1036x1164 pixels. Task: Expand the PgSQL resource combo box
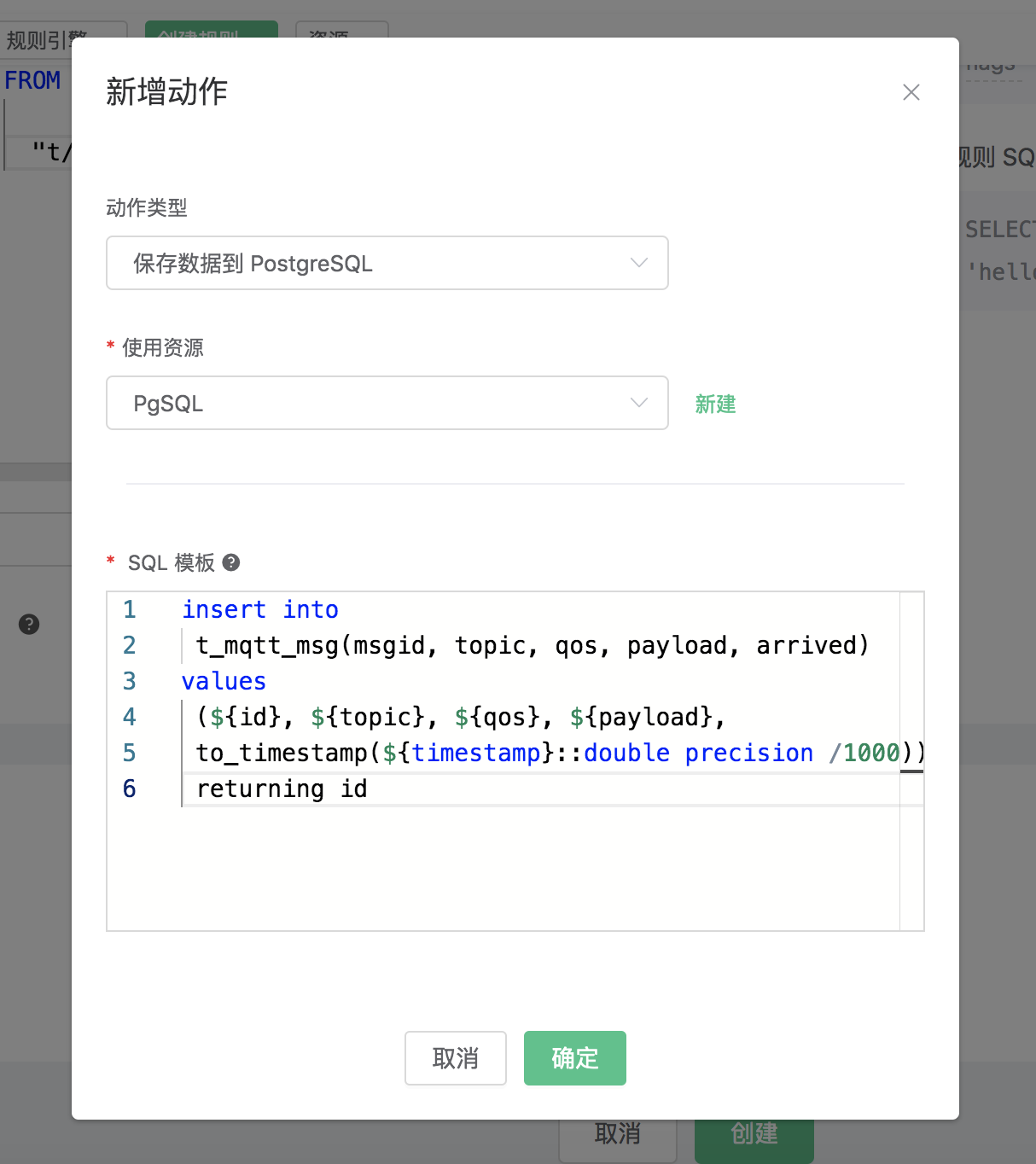[x=387, y=403]
